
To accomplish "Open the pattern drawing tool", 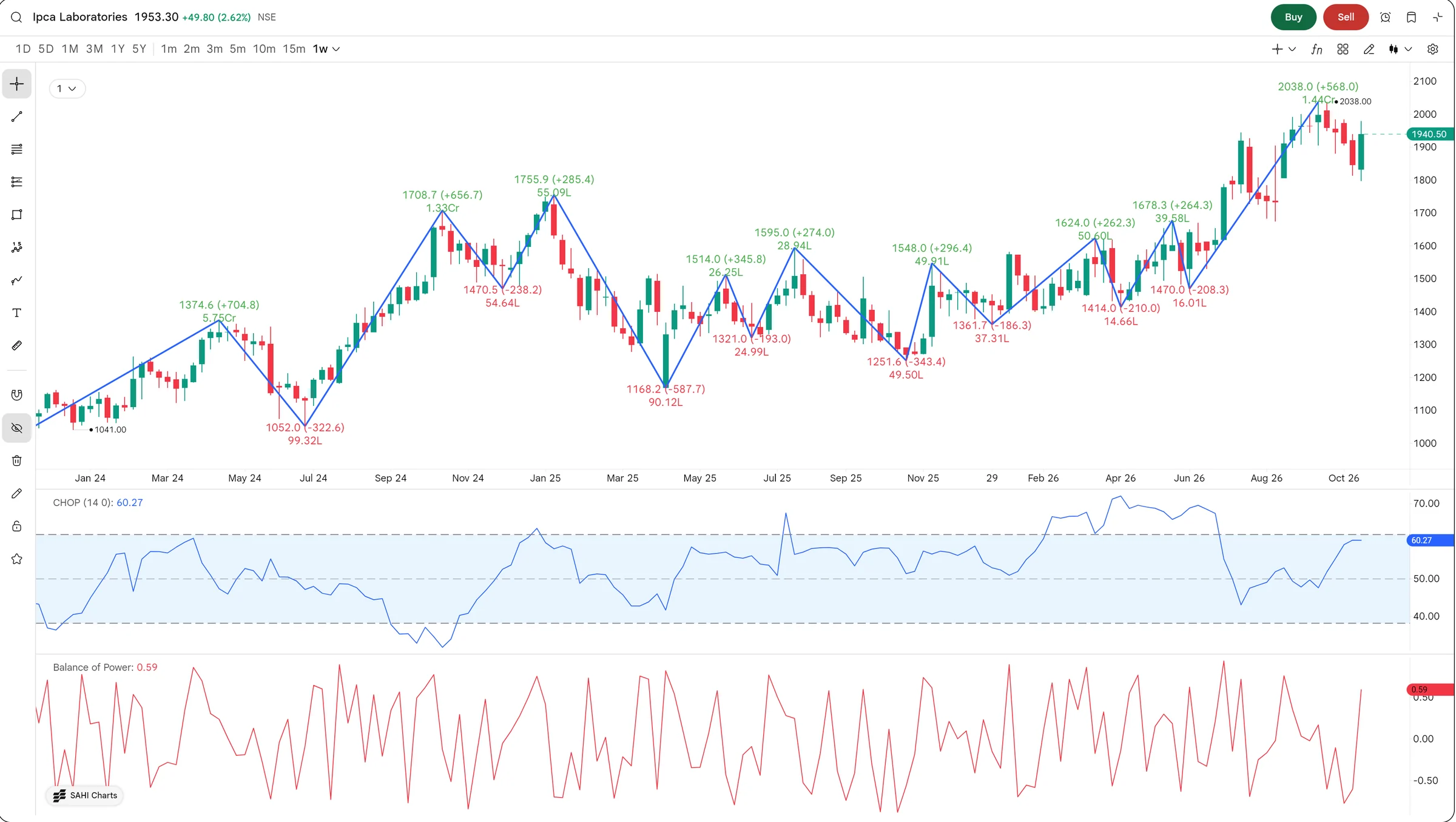I will (x=17, y=248).
